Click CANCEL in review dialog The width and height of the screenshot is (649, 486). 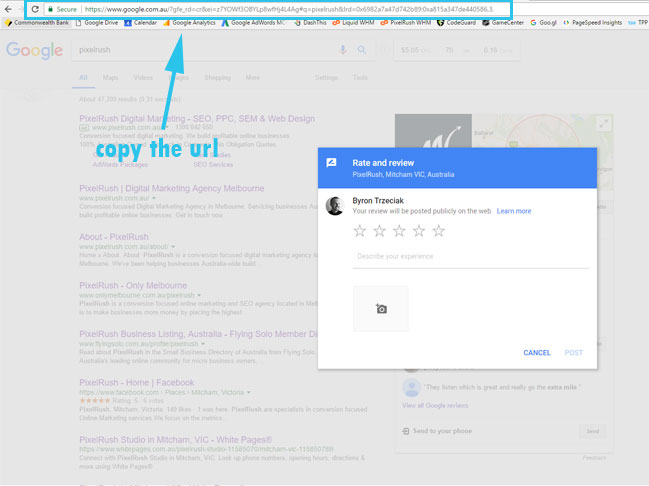pos(537,353)
